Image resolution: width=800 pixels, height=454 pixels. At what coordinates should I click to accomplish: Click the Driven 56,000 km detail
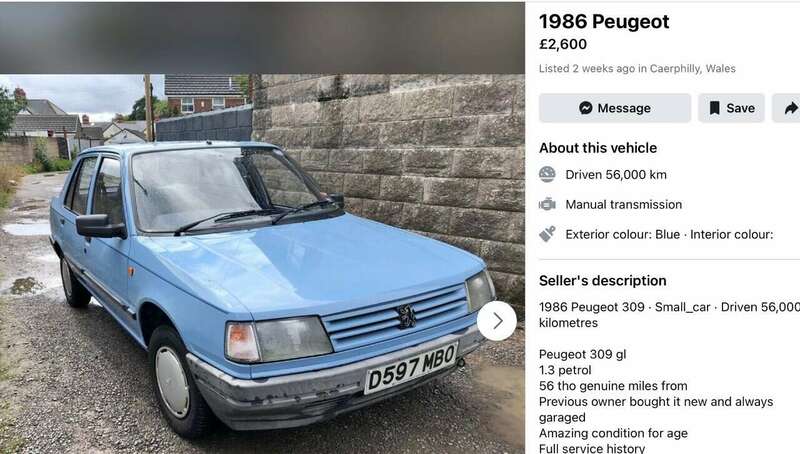(616, 174)
